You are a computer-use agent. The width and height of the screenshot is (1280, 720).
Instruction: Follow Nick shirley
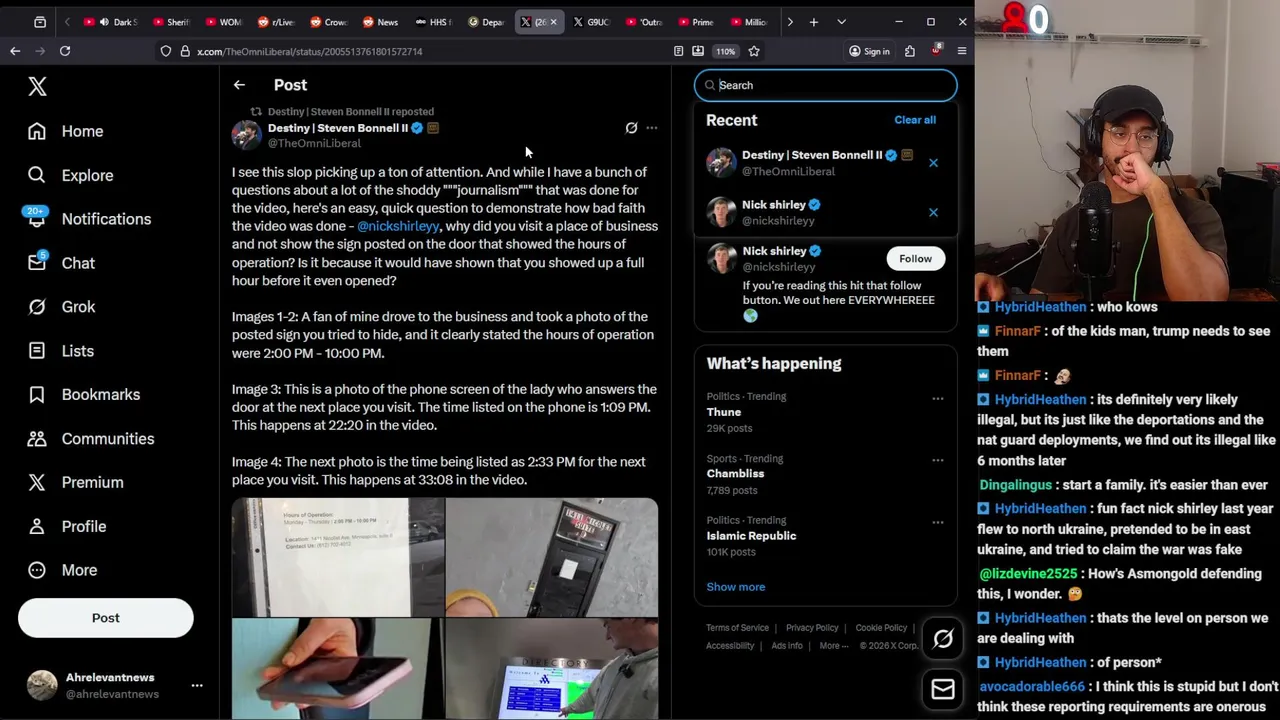coord(915,259)
